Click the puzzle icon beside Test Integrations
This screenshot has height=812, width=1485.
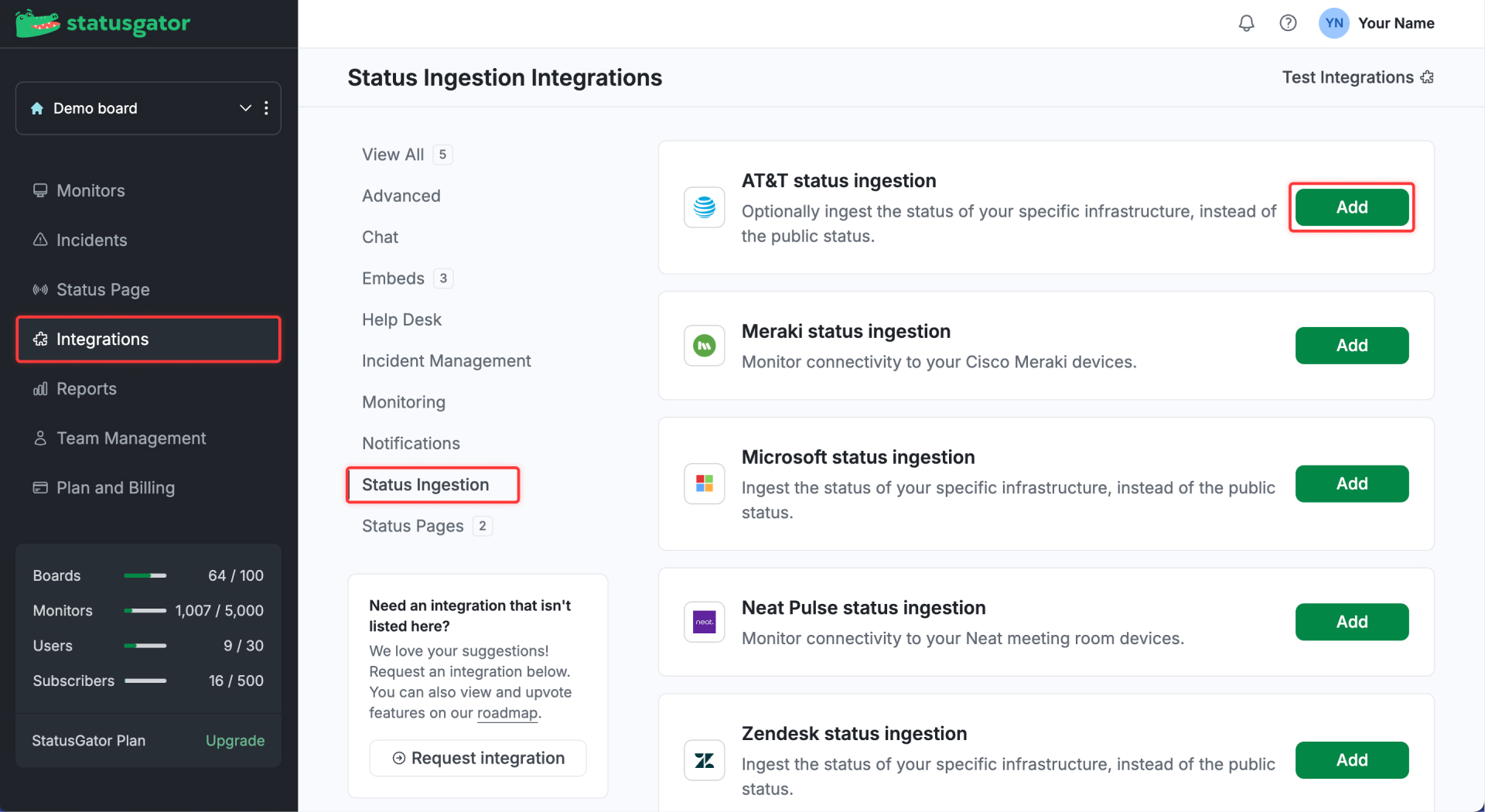tap(1427, 77)
